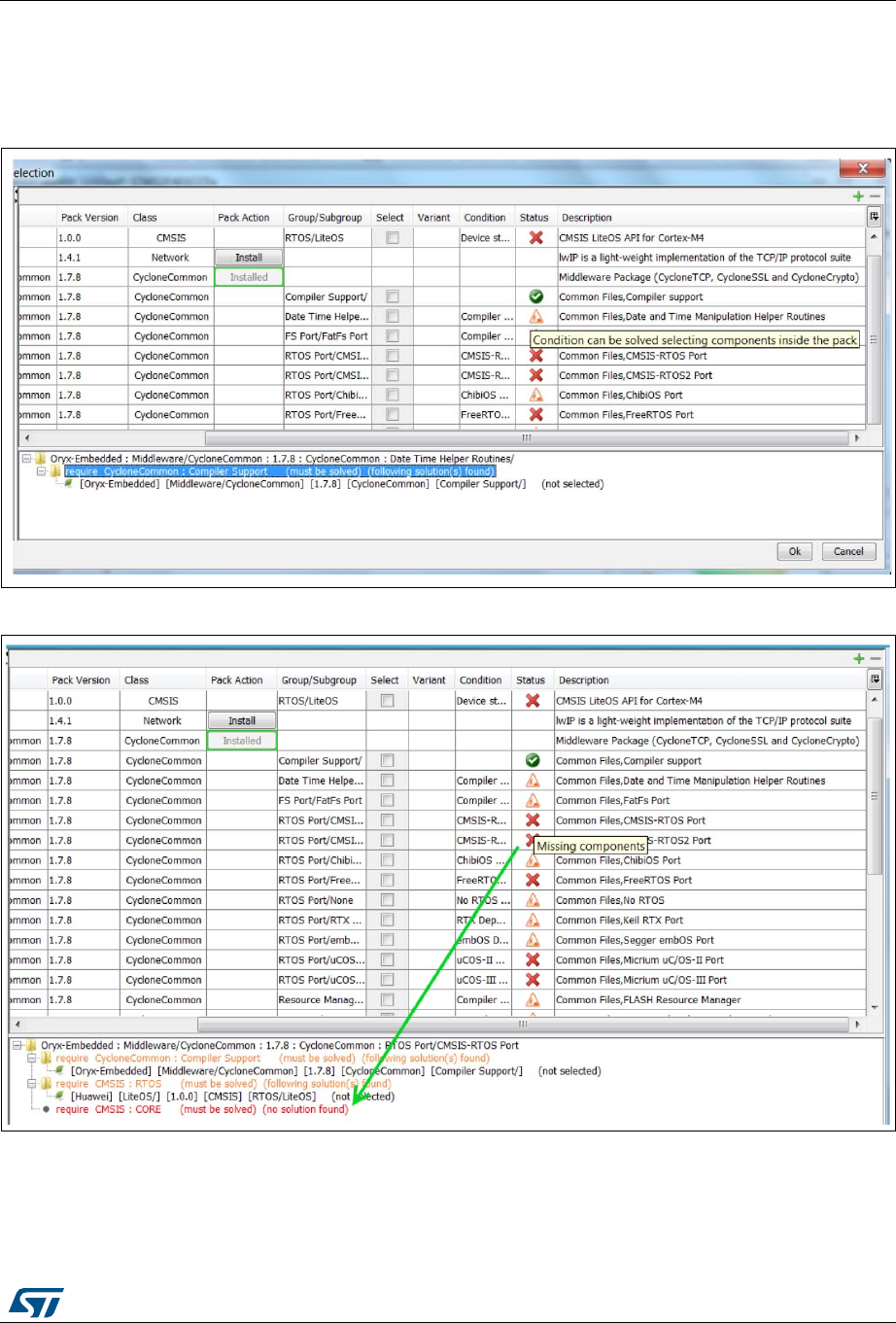The width and height of the screenshot is (896, 1323).
Task: Click the red X status on the upper window's LiteOS row
Action: (x=534, y=238)
